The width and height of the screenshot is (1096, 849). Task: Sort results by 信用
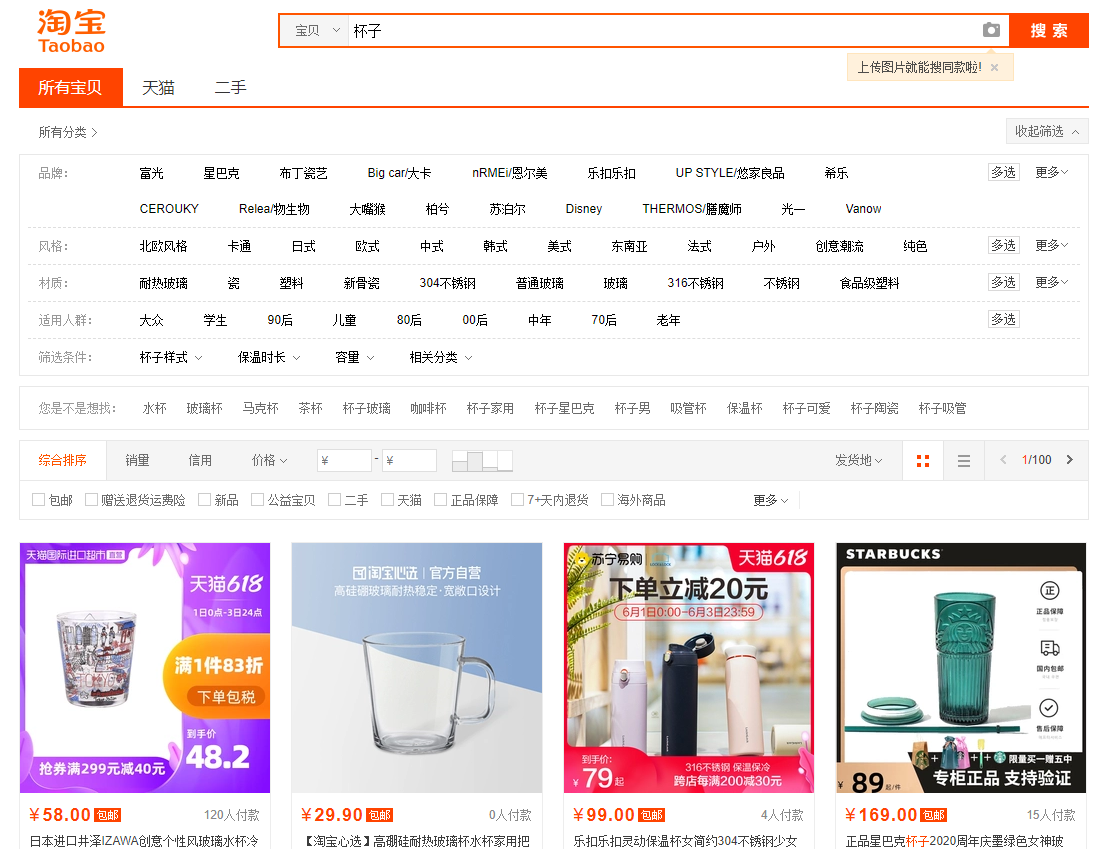tap(200, 460)
